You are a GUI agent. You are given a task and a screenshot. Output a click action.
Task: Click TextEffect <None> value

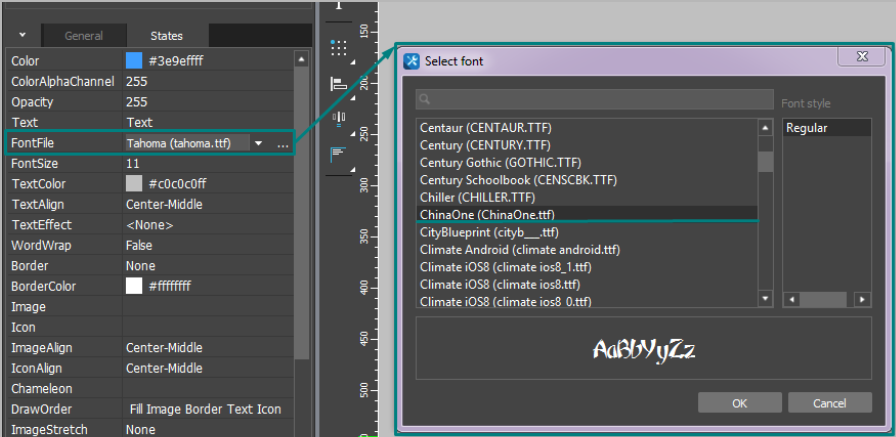click(x=149, y=225)
